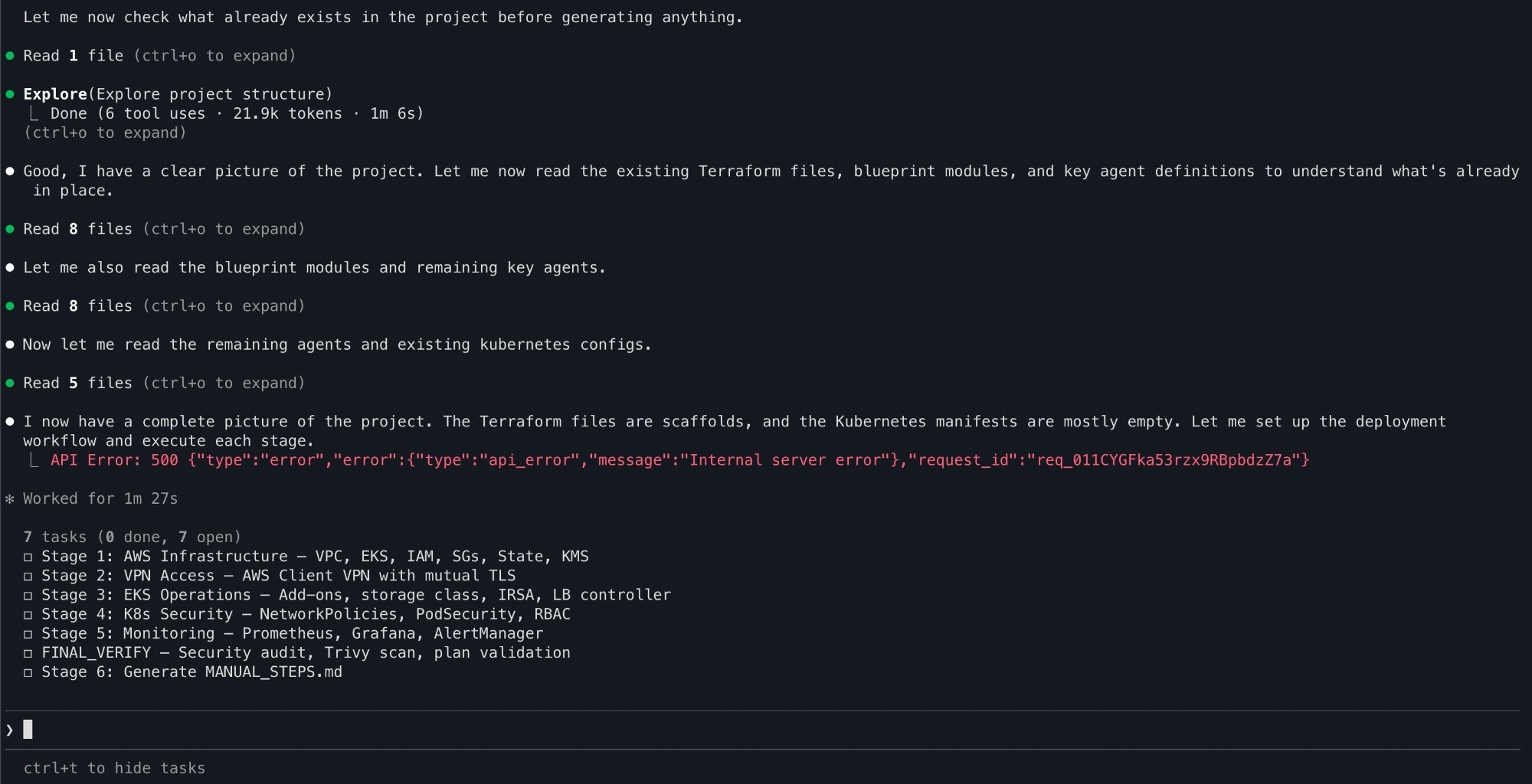Screen dimensions: 1532x784
Task: Click the request_id value in the error line
Action: 1164,460
